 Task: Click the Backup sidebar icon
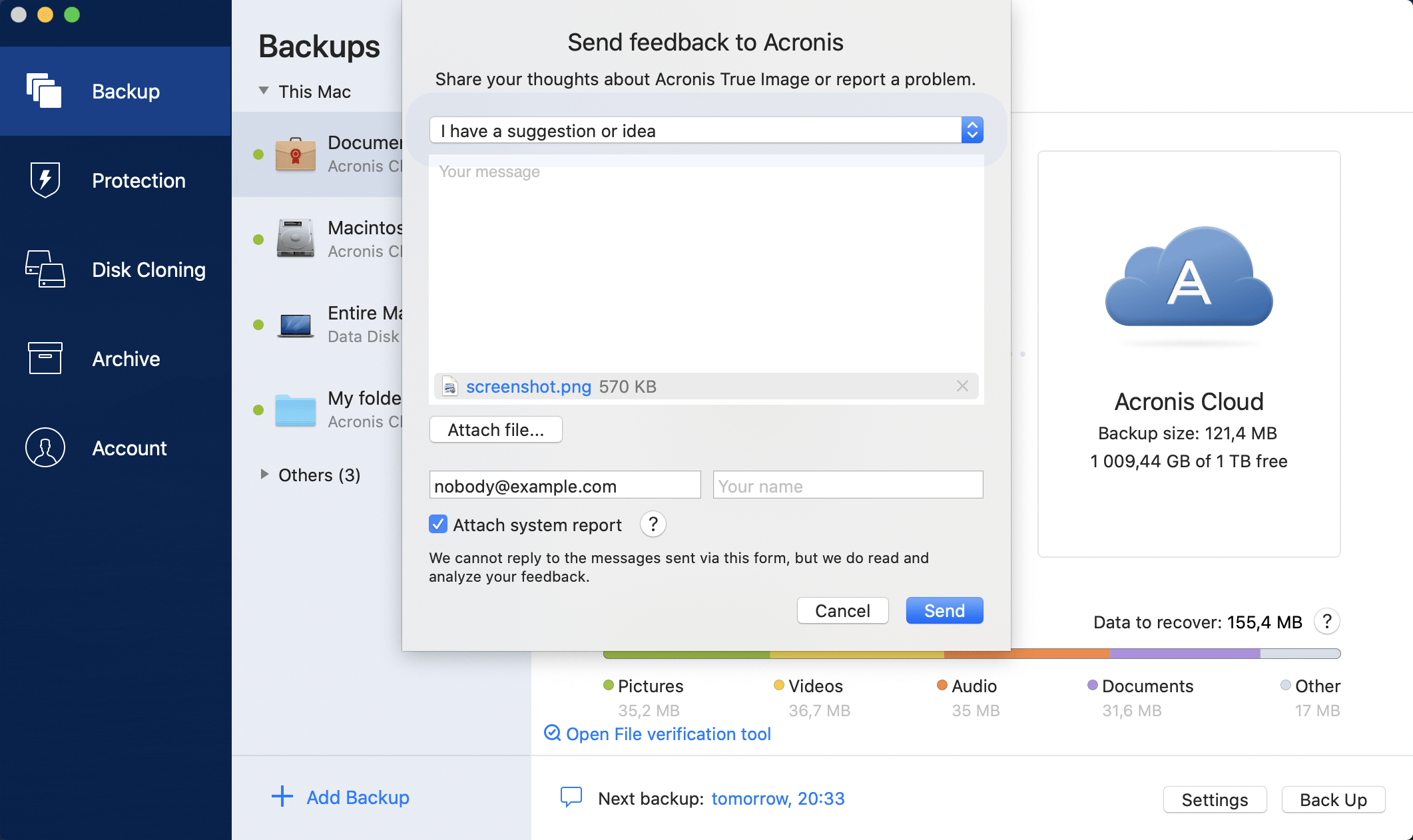(44, 91)
